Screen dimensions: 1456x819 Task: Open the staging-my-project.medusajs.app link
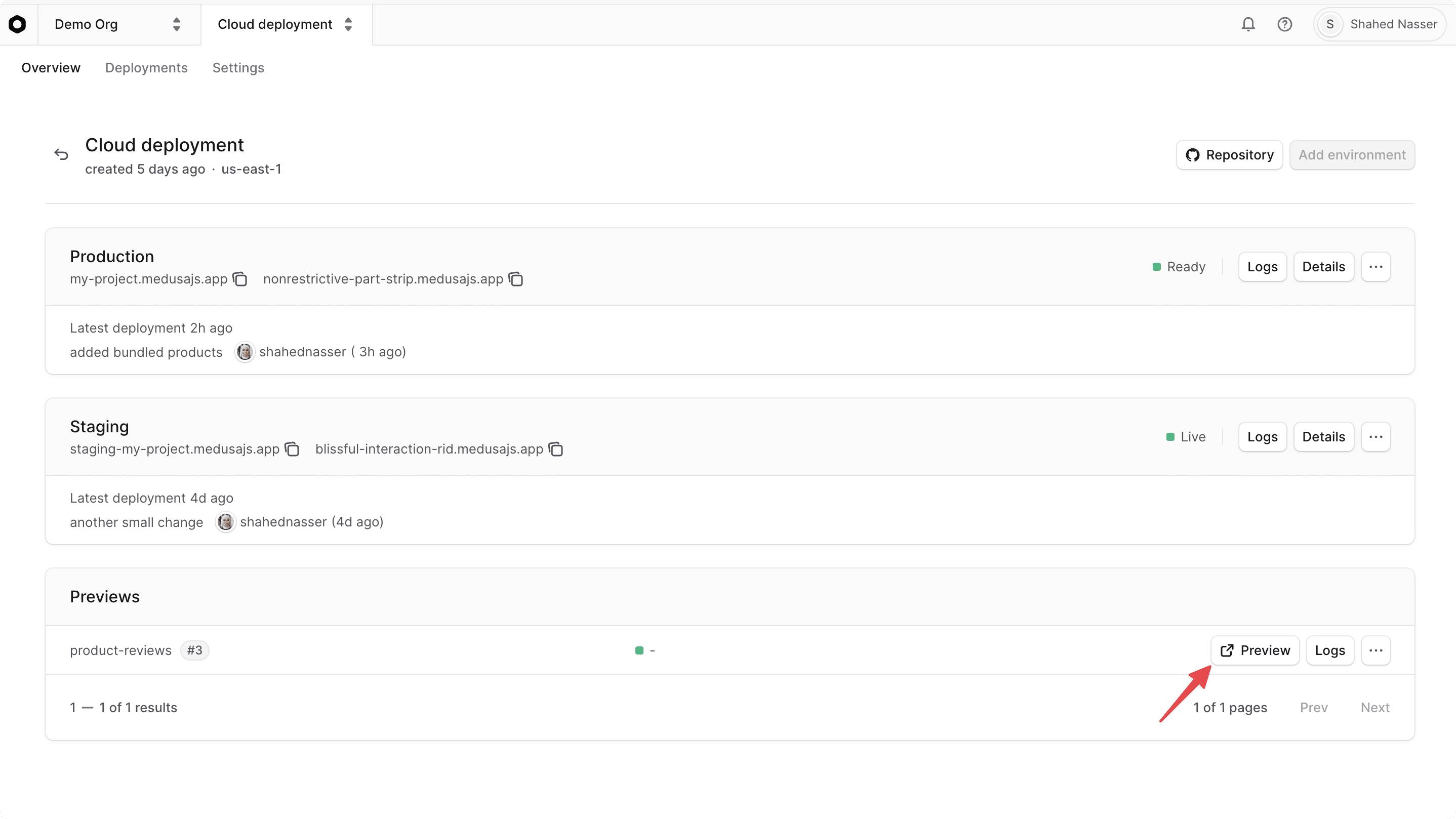click(x=175, y=449)
